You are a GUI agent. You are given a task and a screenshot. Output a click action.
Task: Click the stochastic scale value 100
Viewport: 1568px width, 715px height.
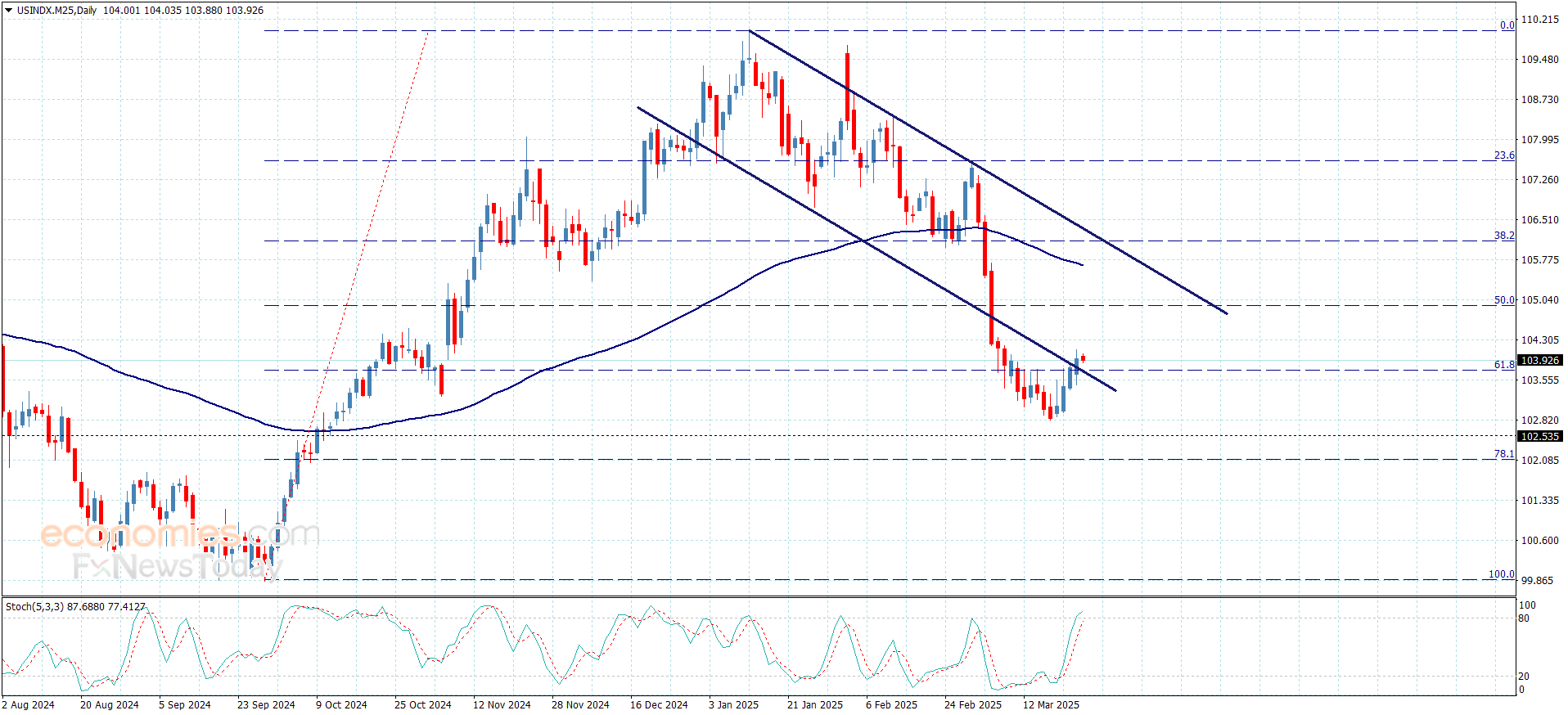[1527, 605]
